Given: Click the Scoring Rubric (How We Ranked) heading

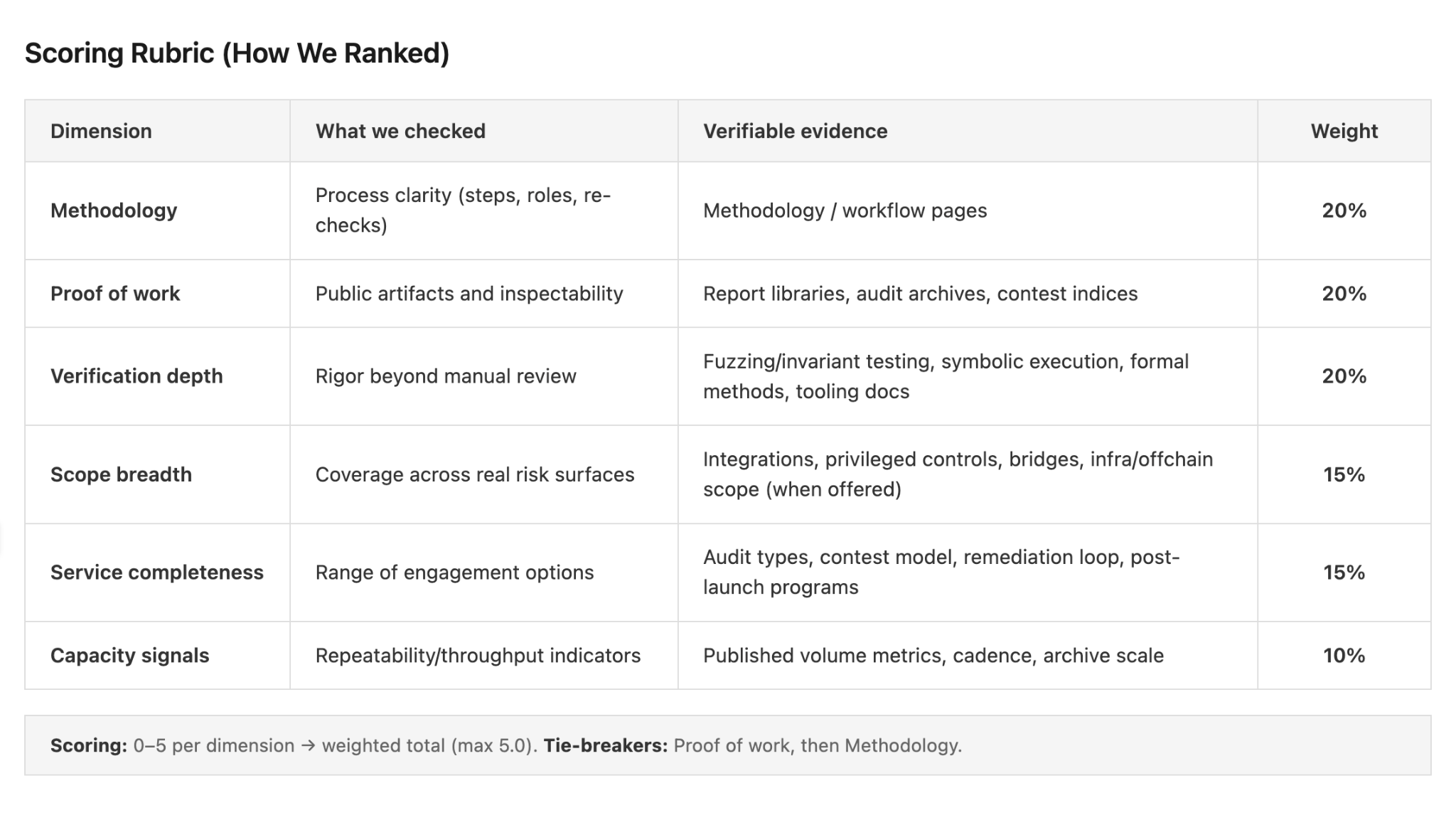Looking at the screenshot, I should 237,53.
